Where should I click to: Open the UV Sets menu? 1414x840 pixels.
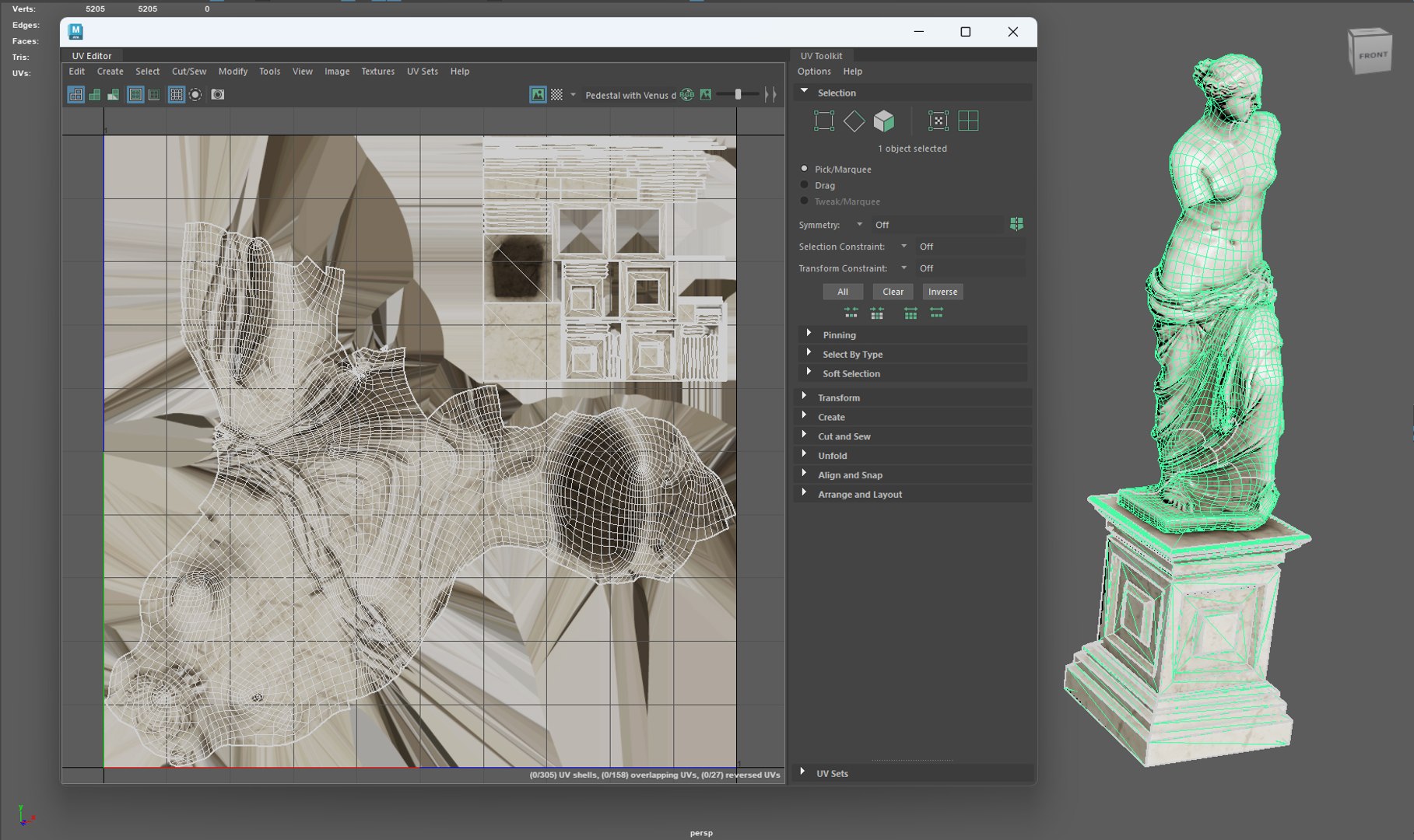point(422,72)
